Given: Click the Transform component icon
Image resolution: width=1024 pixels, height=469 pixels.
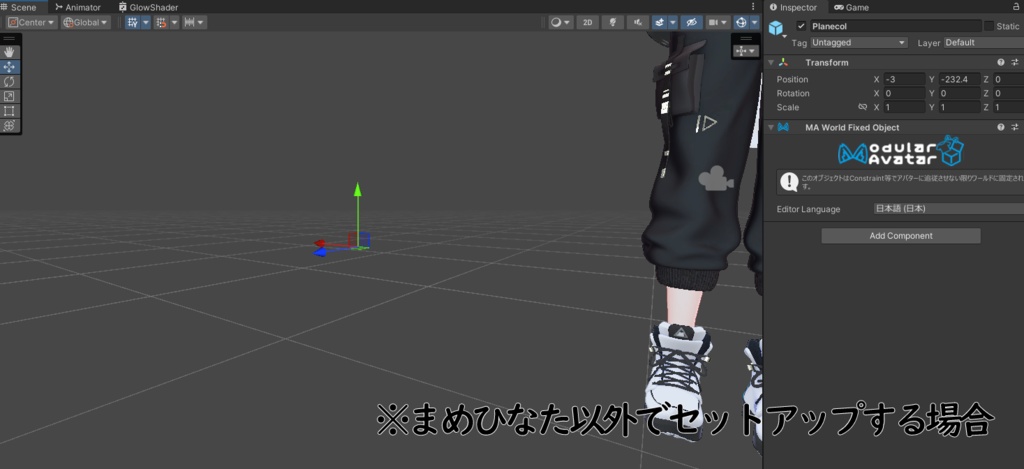Looking at the screenshot, I should 783,63.
